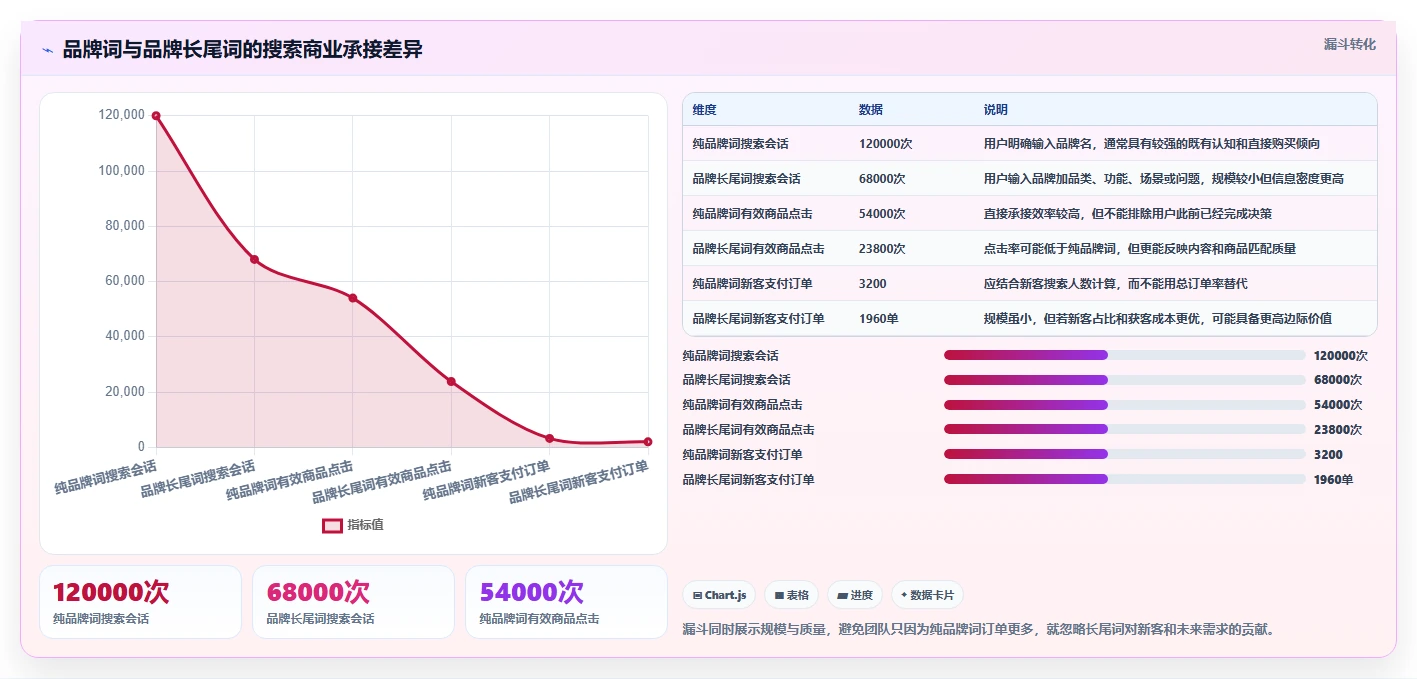Click description starting 直接承接效率较高
1417x679 pixels.
[1127, 213]
